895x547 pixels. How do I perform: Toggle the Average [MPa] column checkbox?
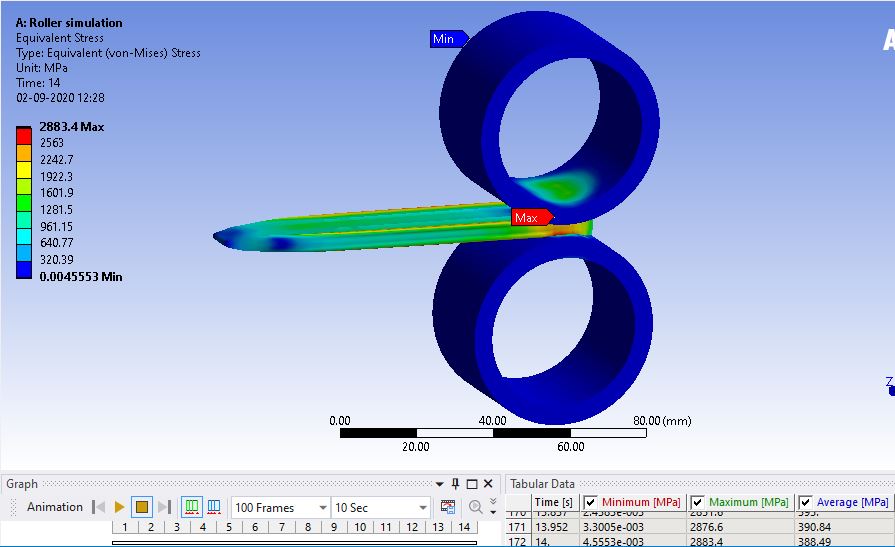[805, 502]
